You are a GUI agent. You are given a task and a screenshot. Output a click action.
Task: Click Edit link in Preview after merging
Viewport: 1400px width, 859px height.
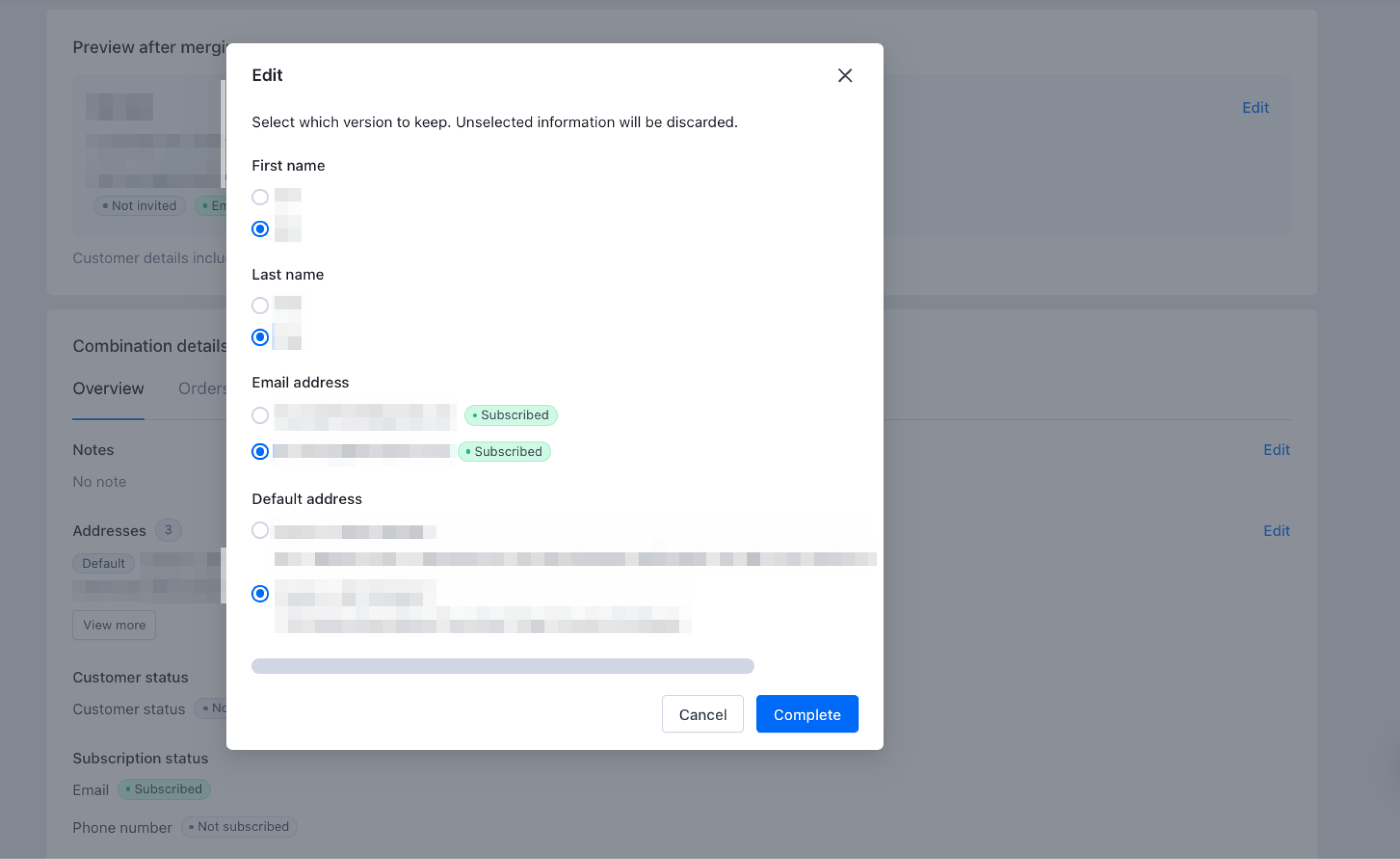click(x=1255, y=108)
